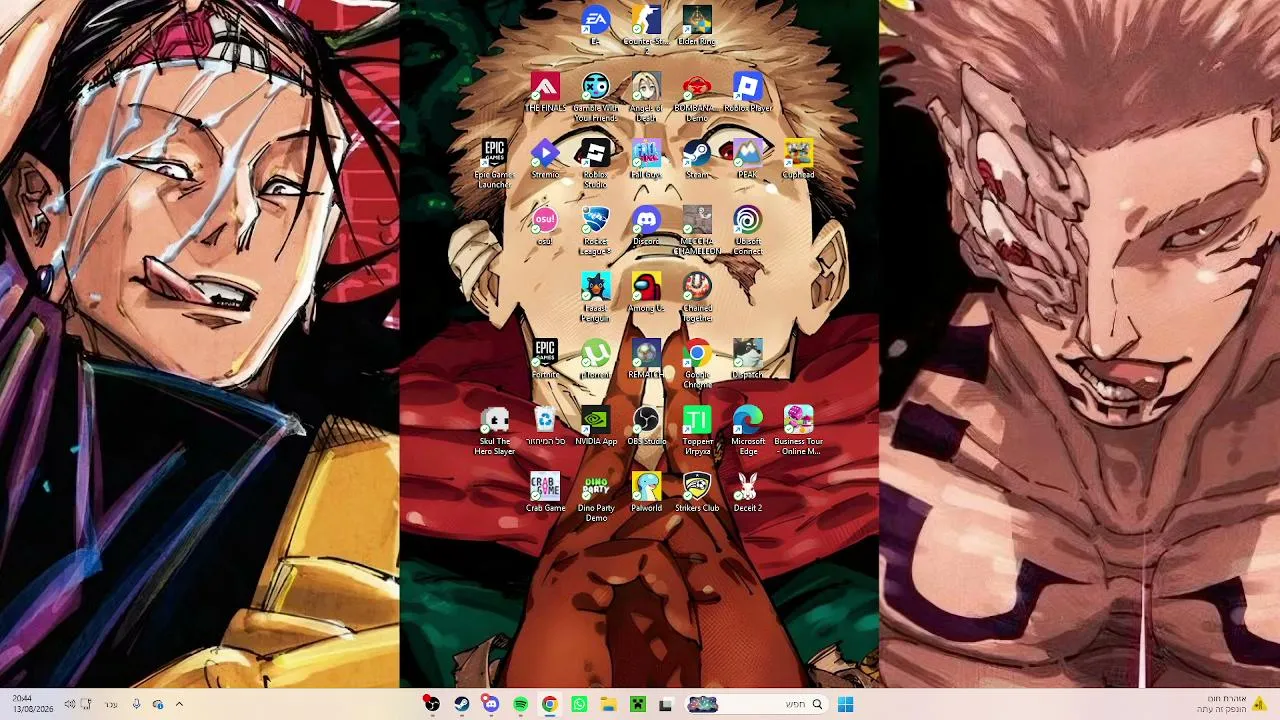This screenshot has width=1280, height=720.
Task: Click the Fortnite desktop shortcut
Action: click(545, 359)
